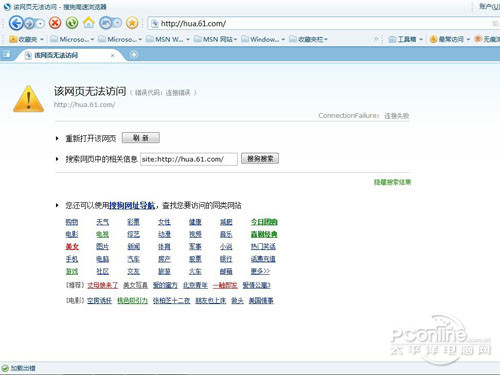Click the address bar showing http://hua.61.com/
This screenshot has width=500, height=375.
[x=323, y=23]
